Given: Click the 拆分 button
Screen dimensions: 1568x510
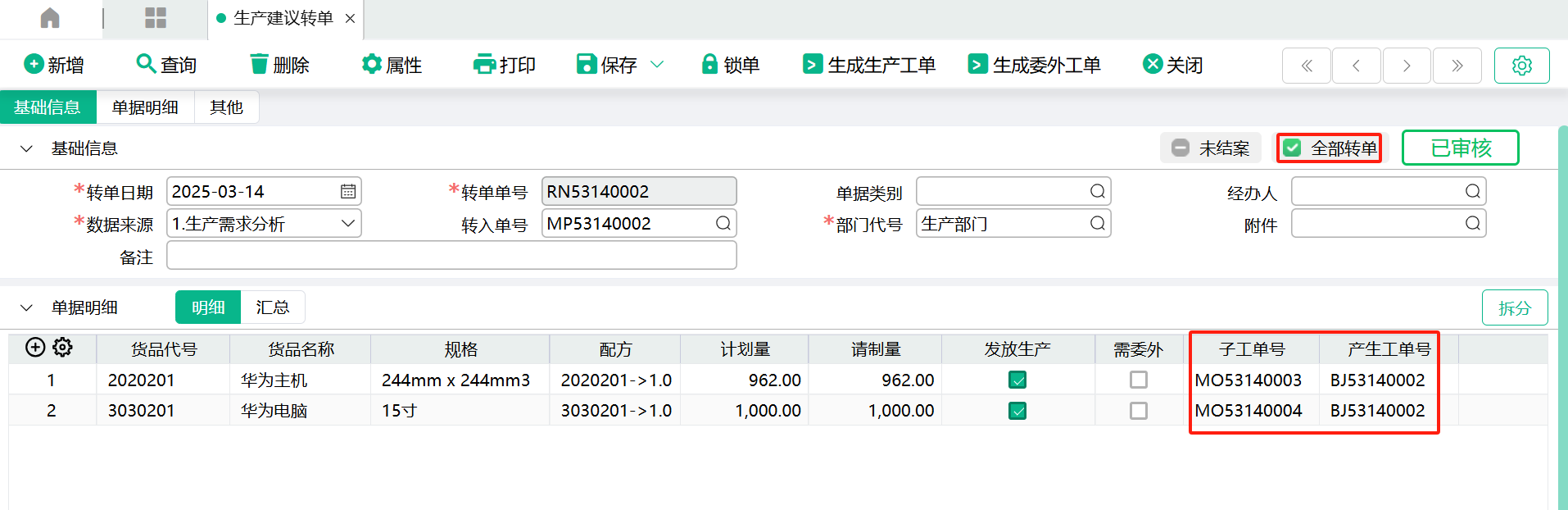Looking at the screenshot, I should click(x=1514, y=307).
